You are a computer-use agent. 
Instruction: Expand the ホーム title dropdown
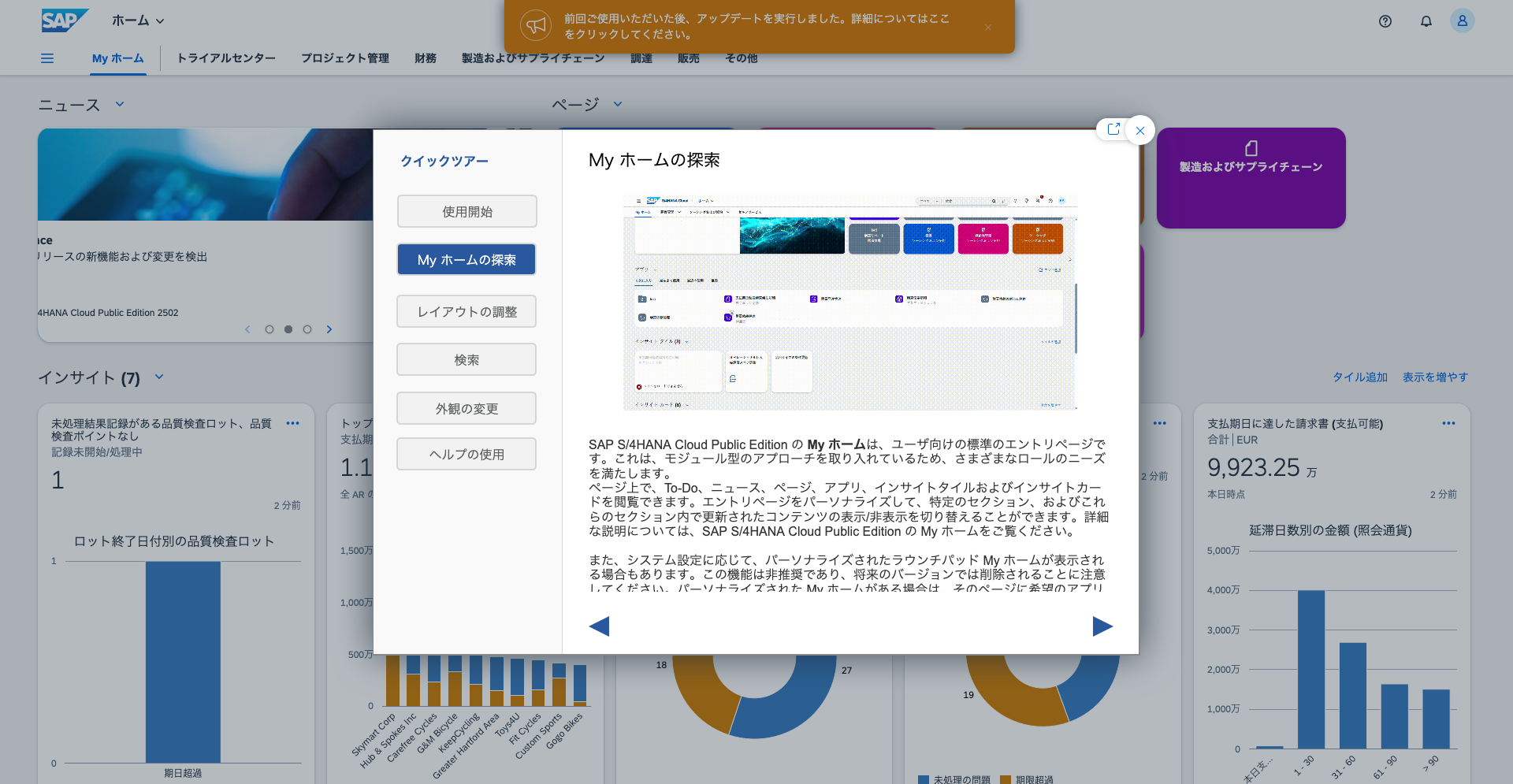coord(160,21)
